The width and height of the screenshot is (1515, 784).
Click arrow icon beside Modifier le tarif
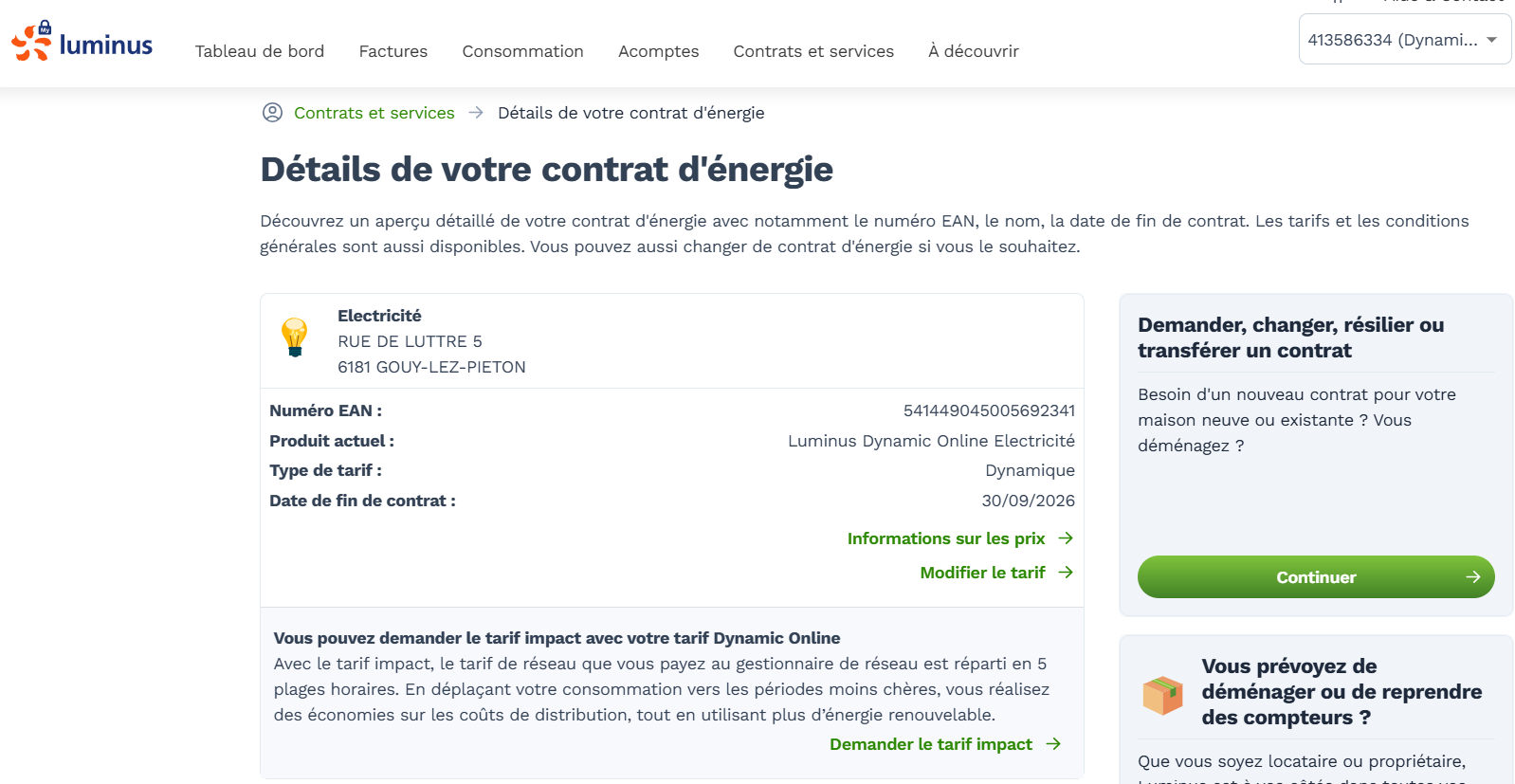click(x=1066, y=573)
